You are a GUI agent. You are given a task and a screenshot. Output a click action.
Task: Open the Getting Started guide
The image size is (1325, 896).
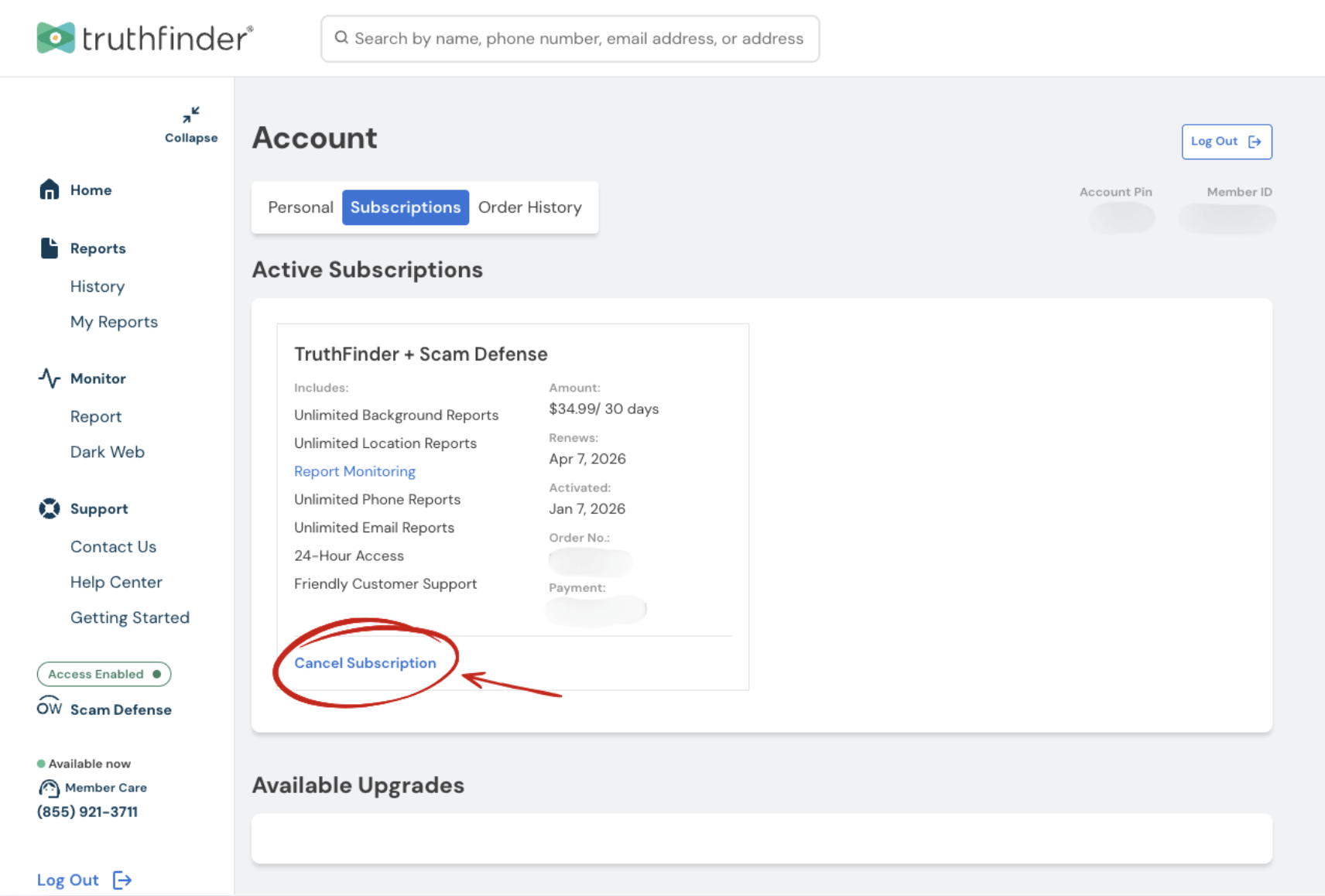[x=130, y=617]
